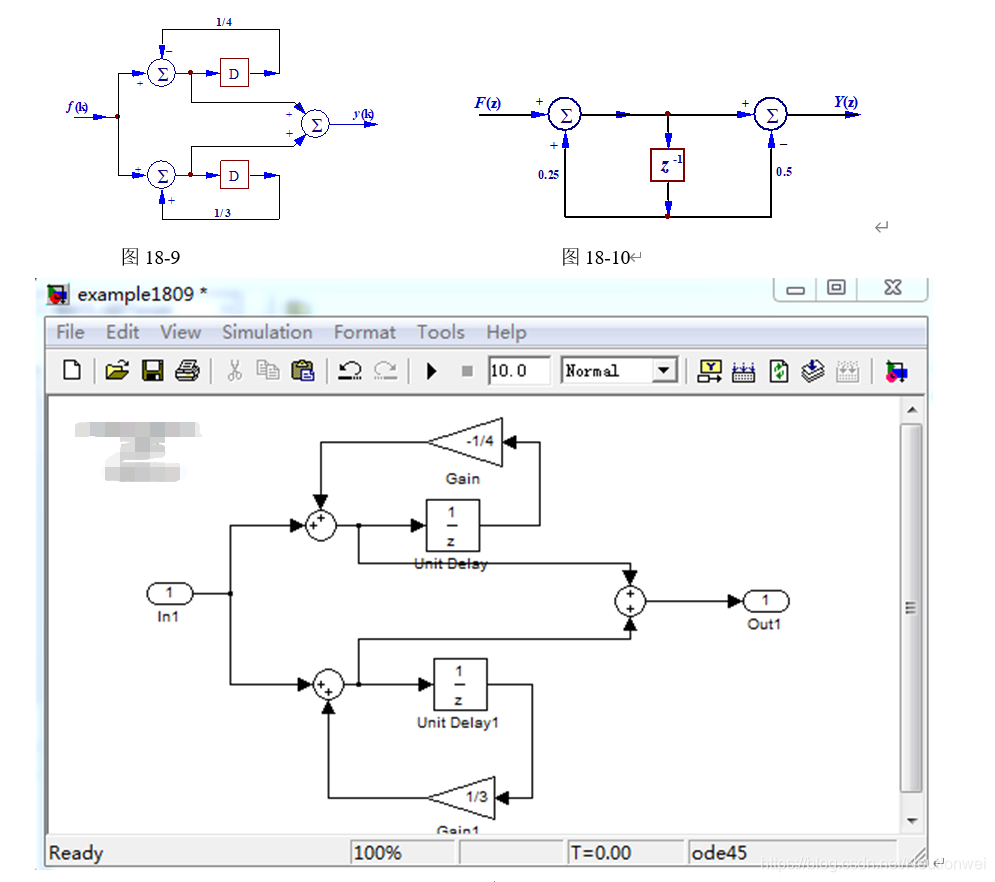Undo the last action
995x882 pixels.
350,370
